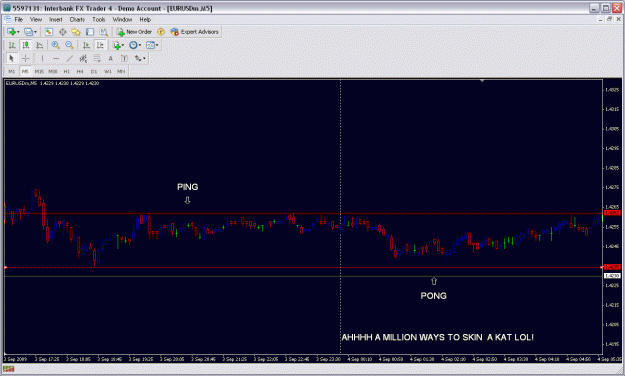Click the New Order button

[x=134, y=32]
